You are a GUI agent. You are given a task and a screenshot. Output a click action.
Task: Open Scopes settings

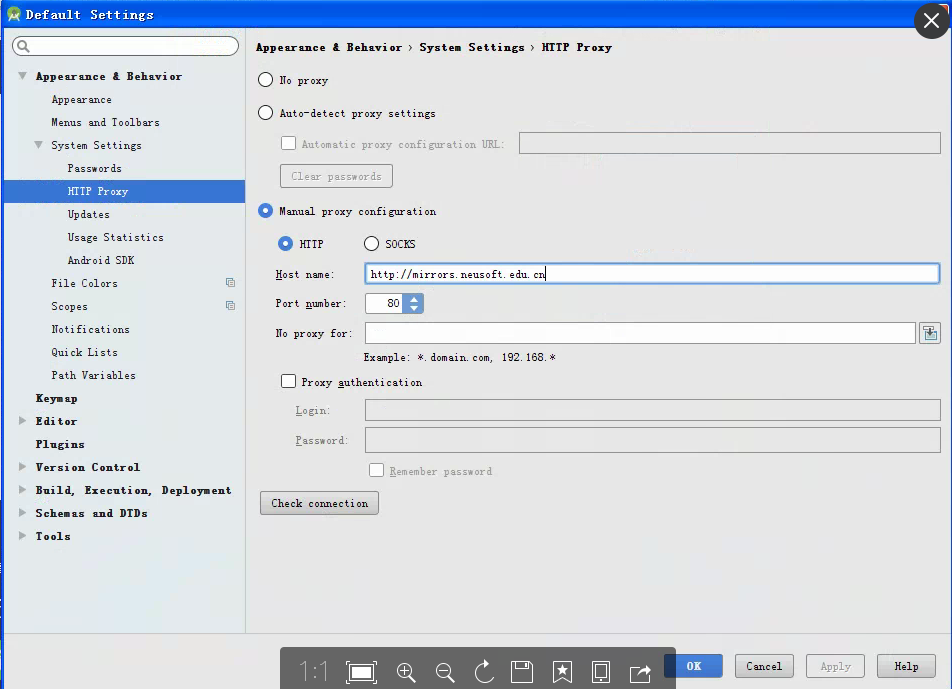click(69, 307)
